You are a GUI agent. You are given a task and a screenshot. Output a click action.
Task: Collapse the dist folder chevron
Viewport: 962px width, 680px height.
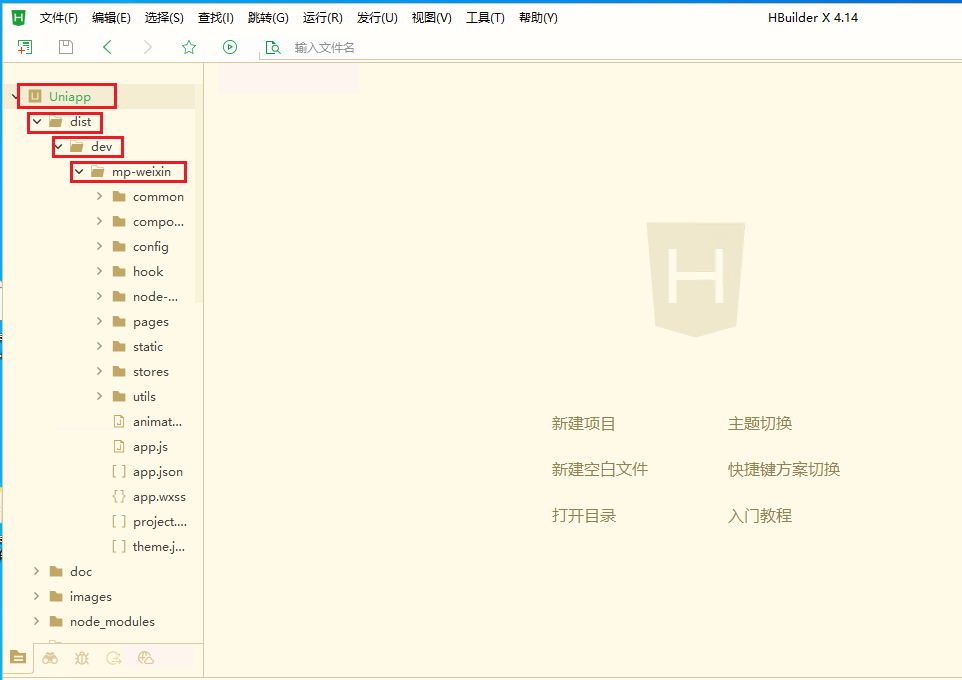click(x=37, y=122)
